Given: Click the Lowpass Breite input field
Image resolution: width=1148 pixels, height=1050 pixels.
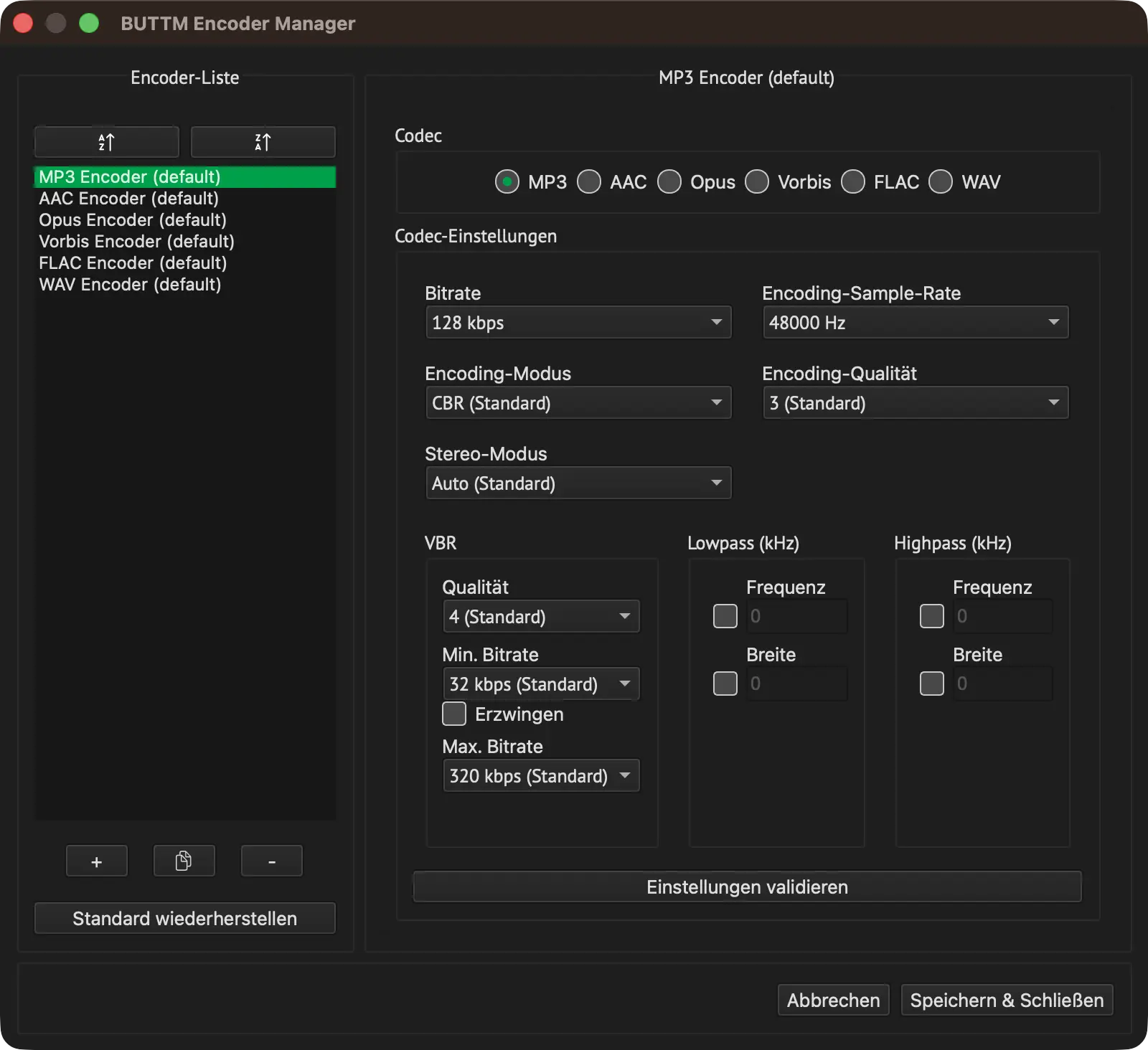Looking at the screenshot, I should click(797, 684).
